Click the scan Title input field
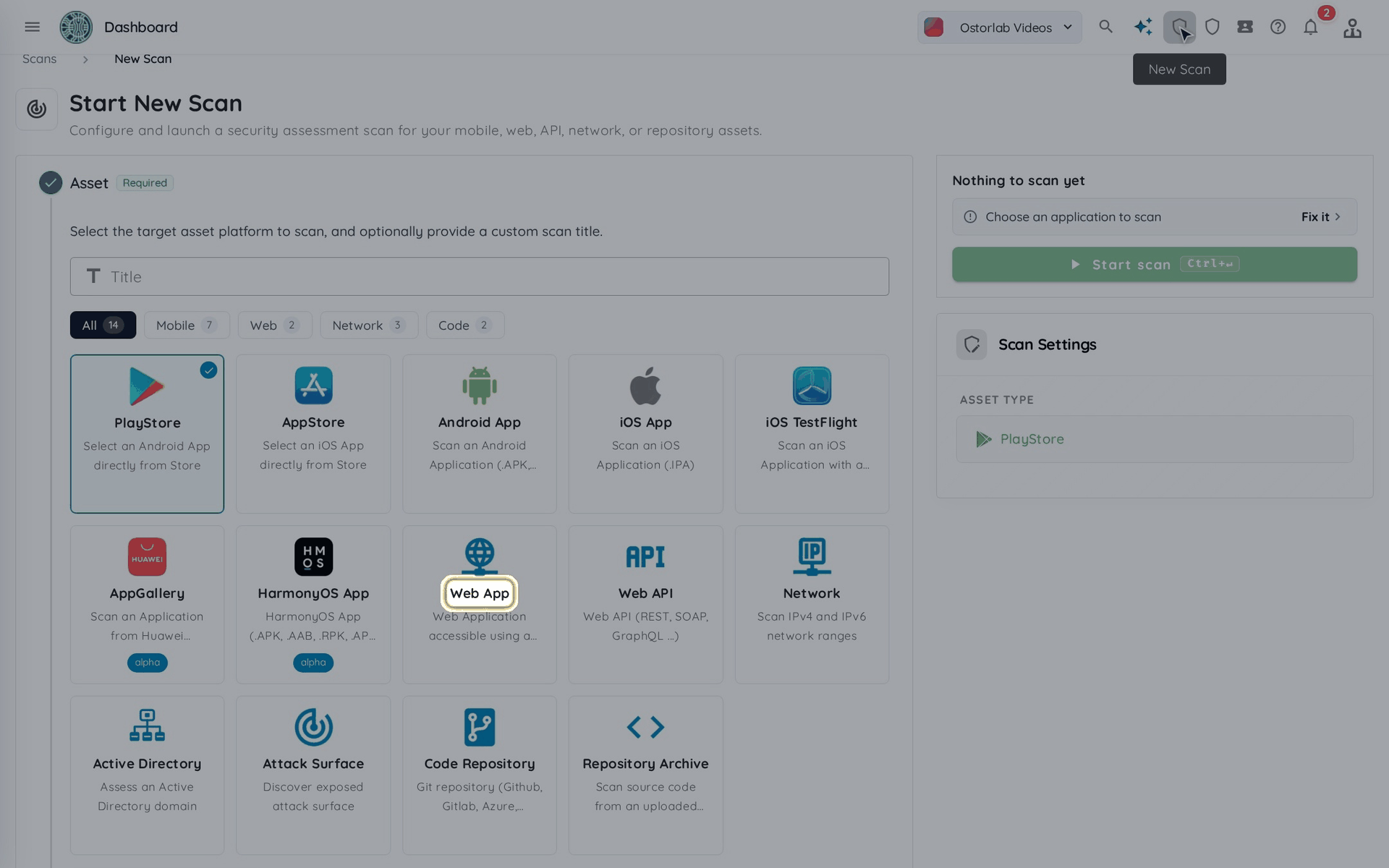 [480, 276]
